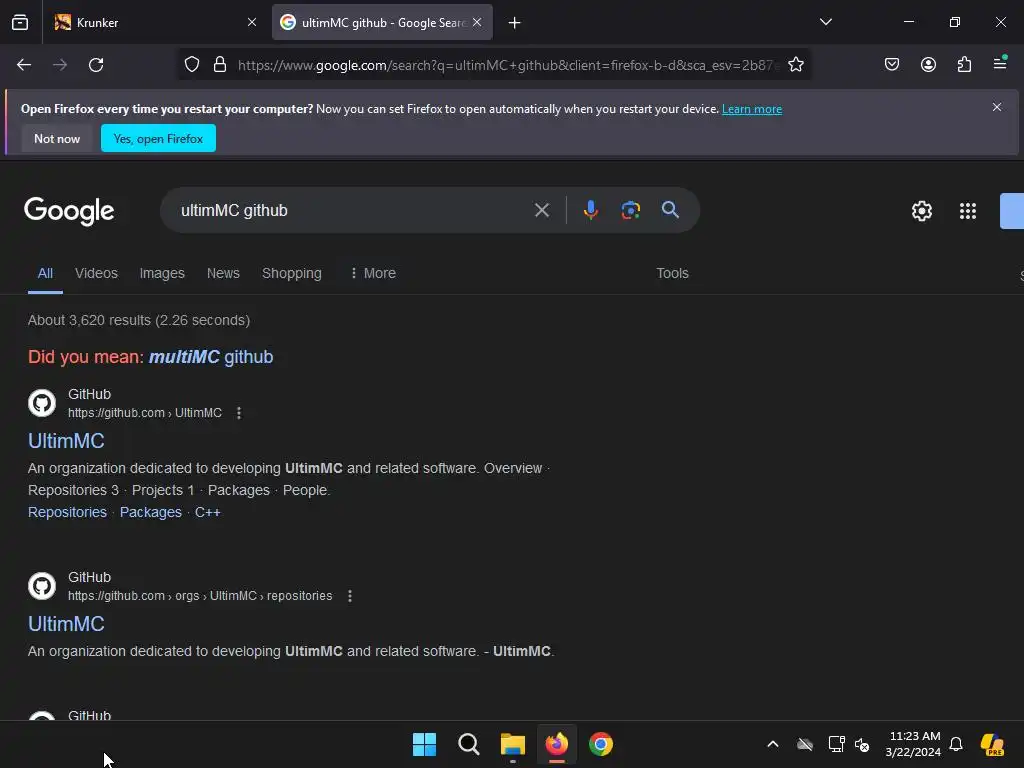Open options for repositories result

pyautogui.click(x=350, y=596)
